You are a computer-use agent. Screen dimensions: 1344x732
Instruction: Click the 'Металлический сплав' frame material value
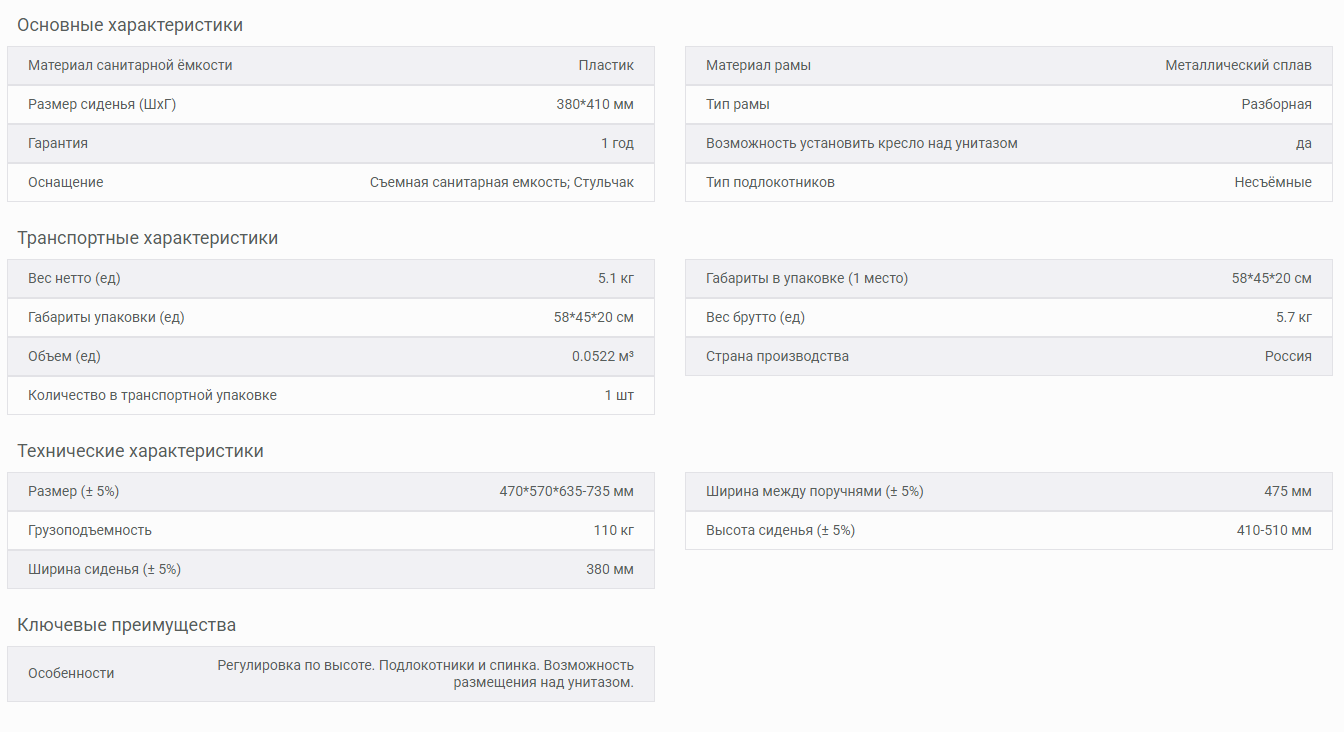pyautogui.click(x=1238, y=65)
